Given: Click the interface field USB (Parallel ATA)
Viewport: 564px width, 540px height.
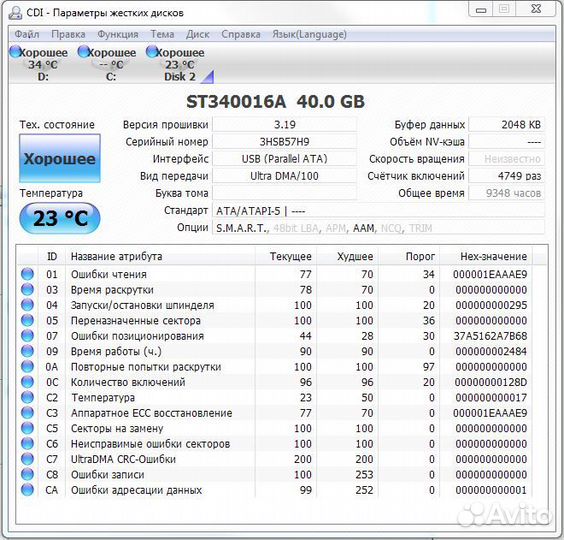Looking at the screenshot, I should pos(285,159).
